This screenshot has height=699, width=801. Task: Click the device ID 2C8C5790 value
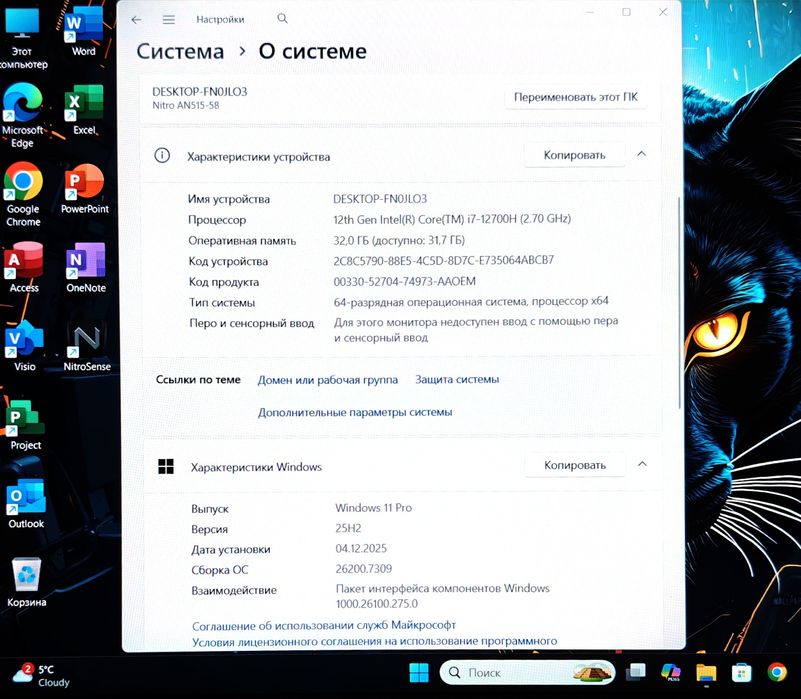443,260
